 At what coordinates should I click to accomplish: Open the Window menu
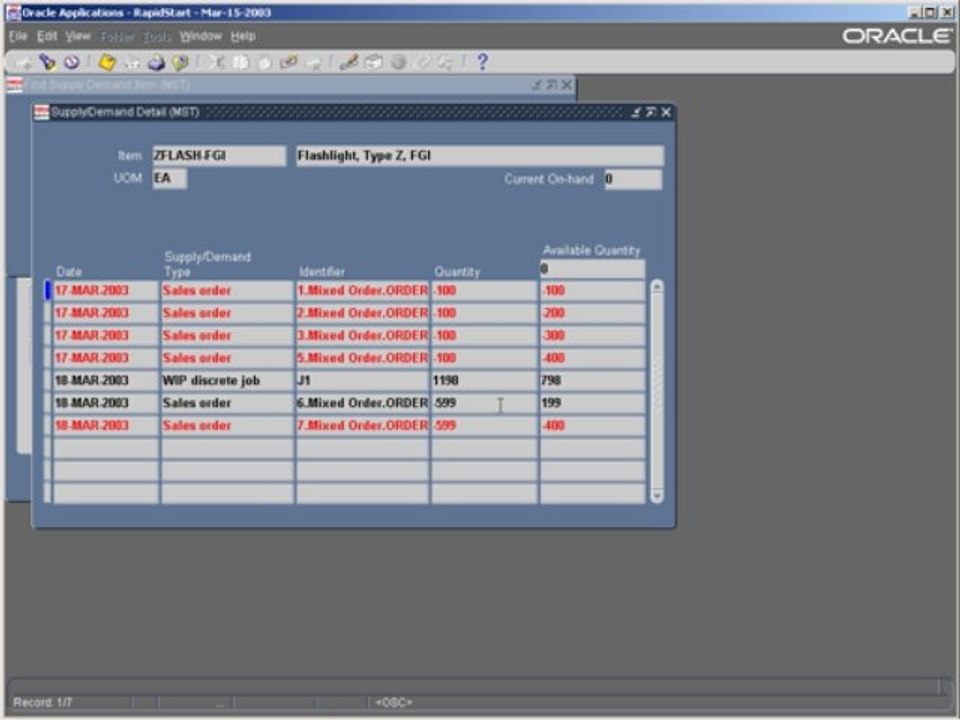200,36
